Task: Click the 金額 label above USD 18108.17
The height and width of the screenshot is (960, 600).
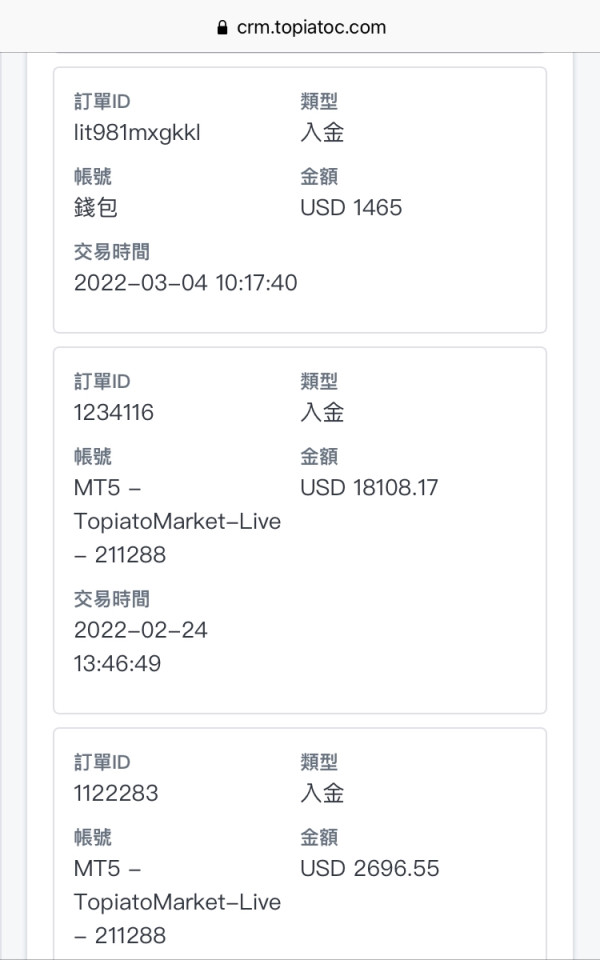Action: [x=319, y=457]
